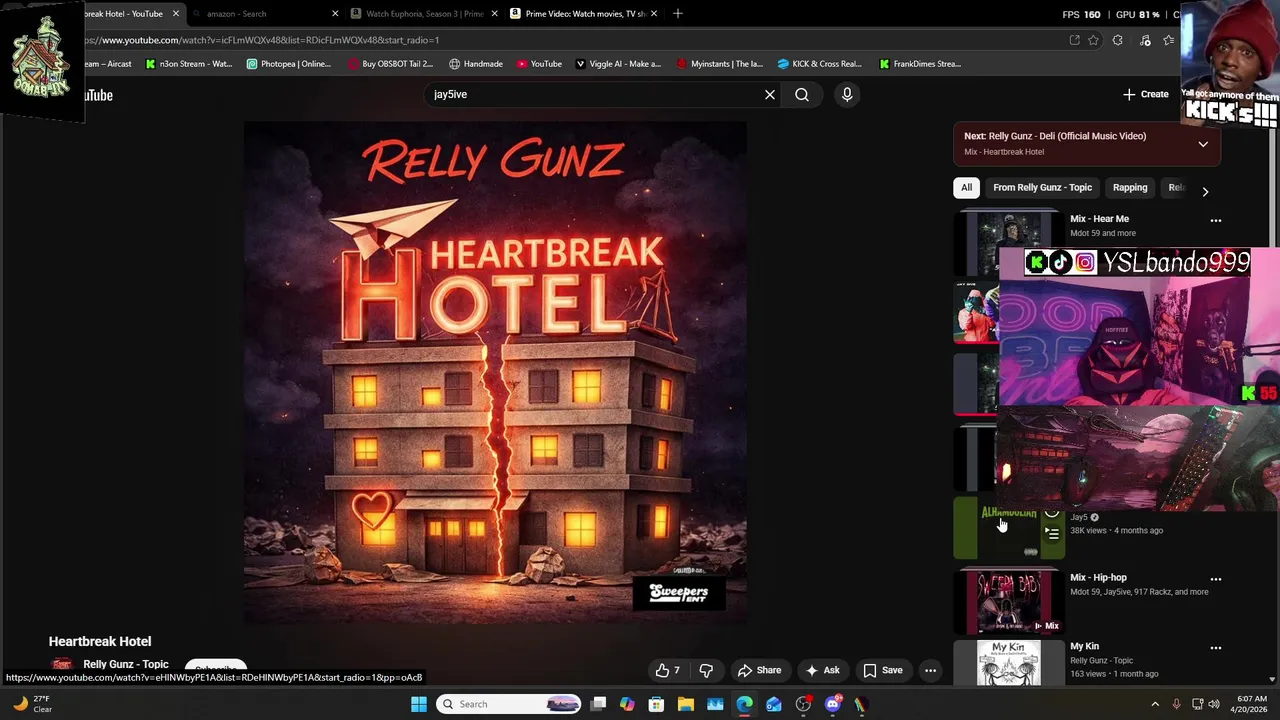Open the Myinstants bookmark
This screenshot has width=1280, height=720.
pos(719,64)
